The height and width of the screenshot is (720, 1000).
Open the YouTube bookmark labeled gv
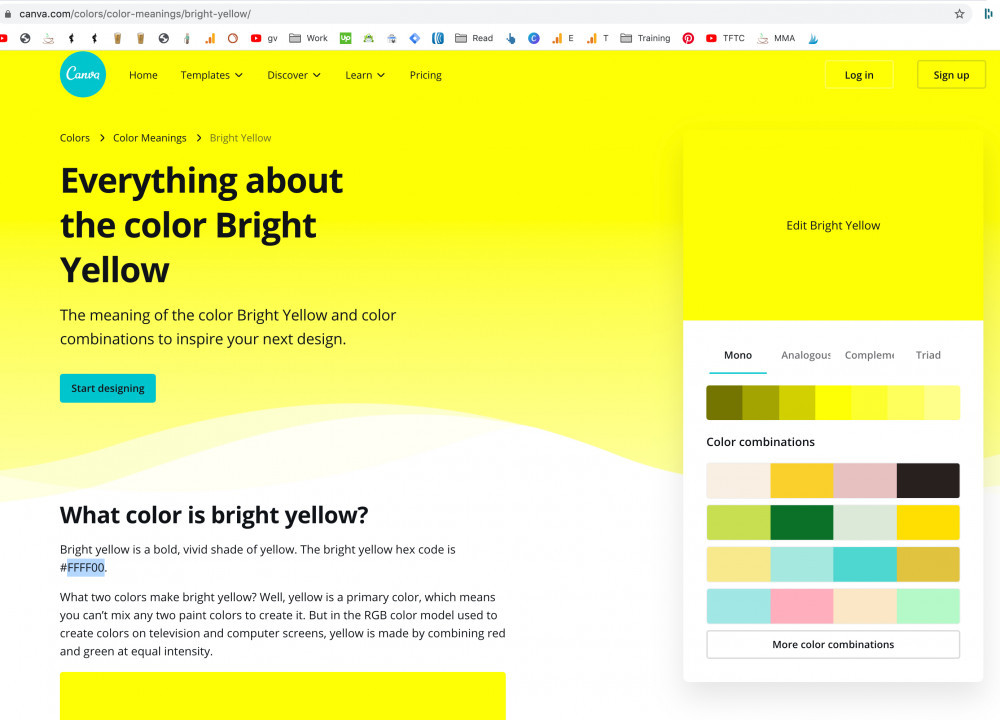coord(264,38)
